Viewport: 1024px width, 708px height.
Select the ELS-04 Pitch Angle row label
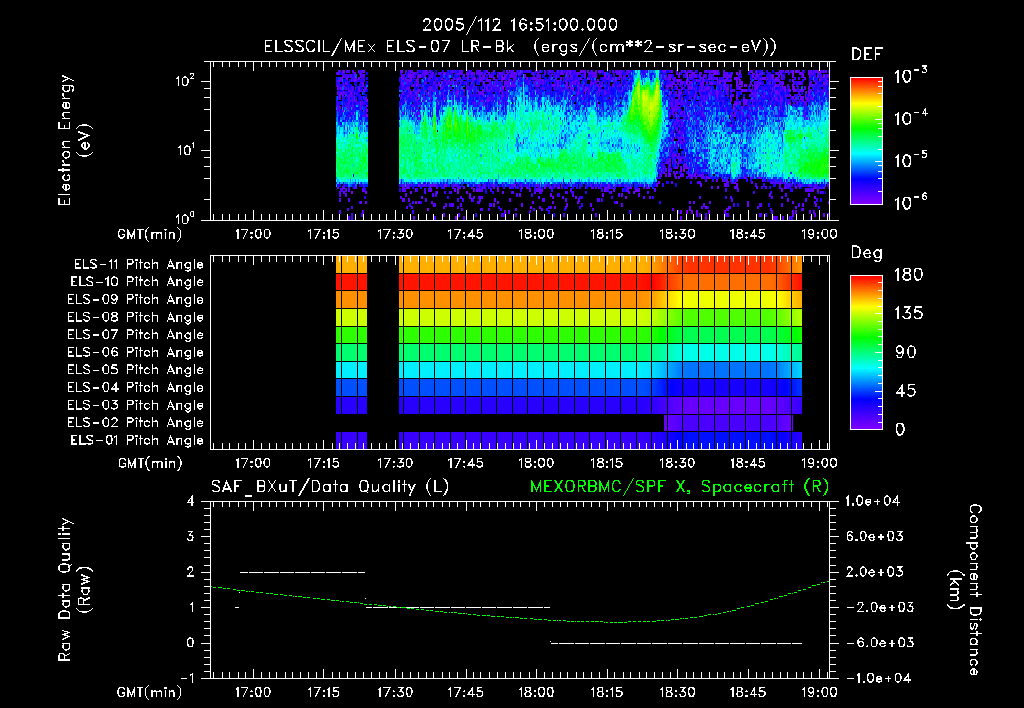tap(136, 387)
